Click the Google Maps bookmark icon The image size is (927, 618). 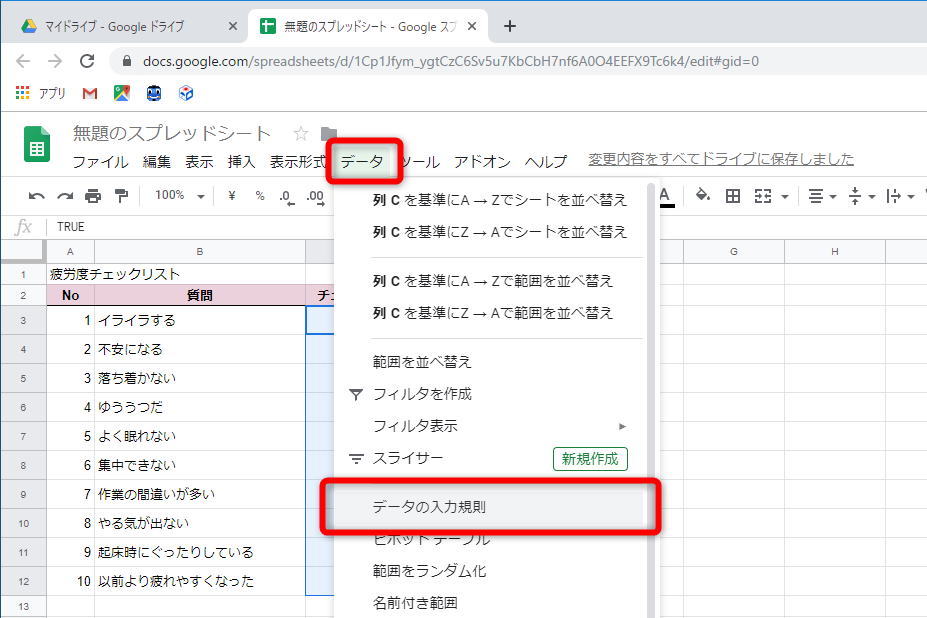pos(120,92)
